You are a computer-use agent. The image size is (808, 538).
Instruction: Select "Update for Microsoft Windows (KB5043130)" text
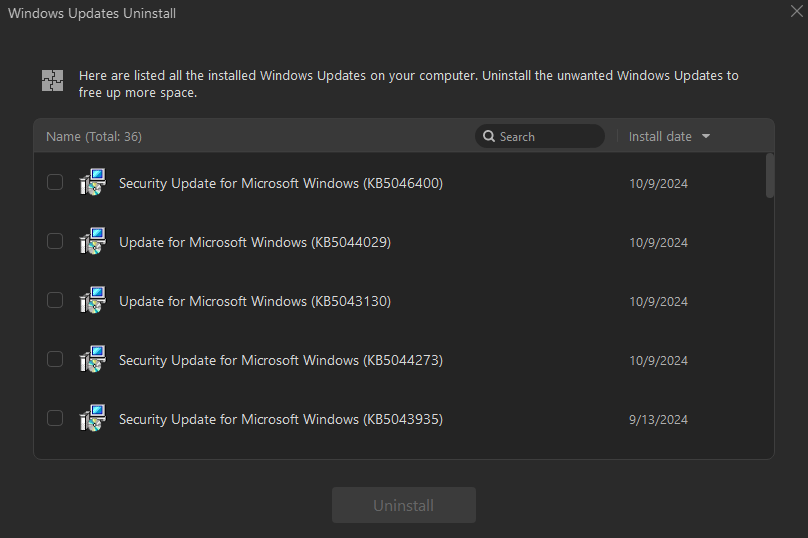pos(255,301)
